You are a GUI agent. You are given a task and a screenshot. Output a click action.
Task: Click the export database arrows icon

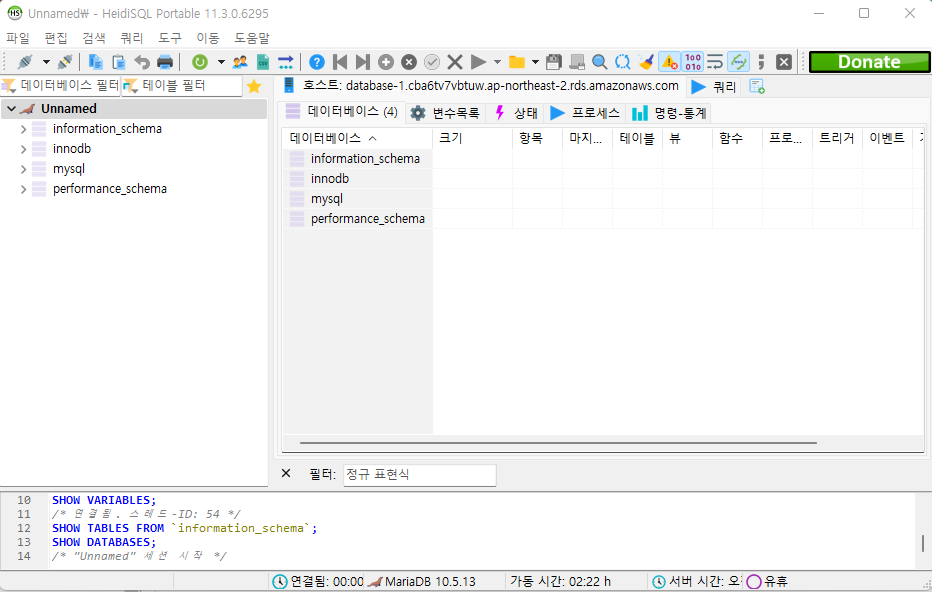pyautogui.click(x=286, y=62)
